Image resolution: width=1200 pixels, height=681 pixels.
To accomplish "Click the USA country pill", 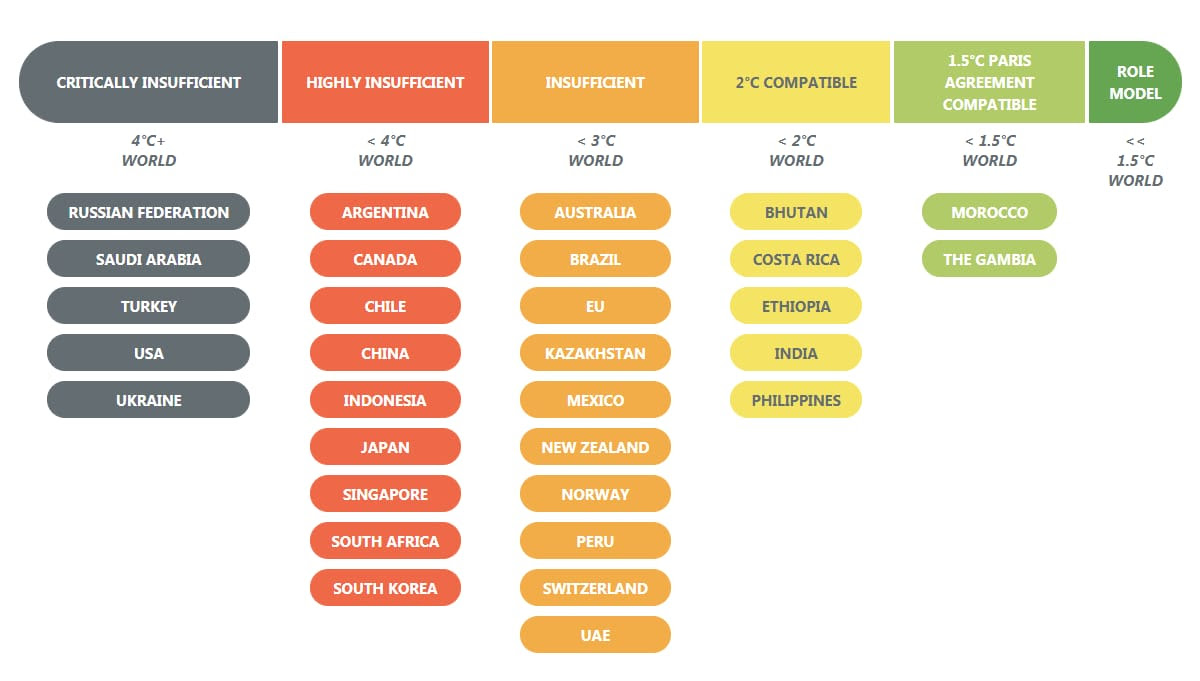I will [x=148, y=353].
